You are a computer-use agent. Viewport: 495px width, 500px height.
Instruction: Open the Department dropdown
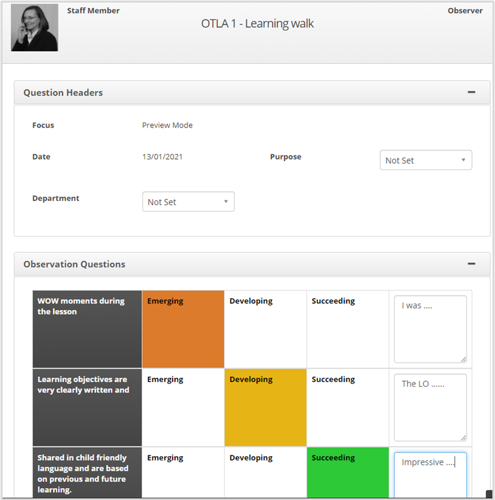click(x=188, y=202)
